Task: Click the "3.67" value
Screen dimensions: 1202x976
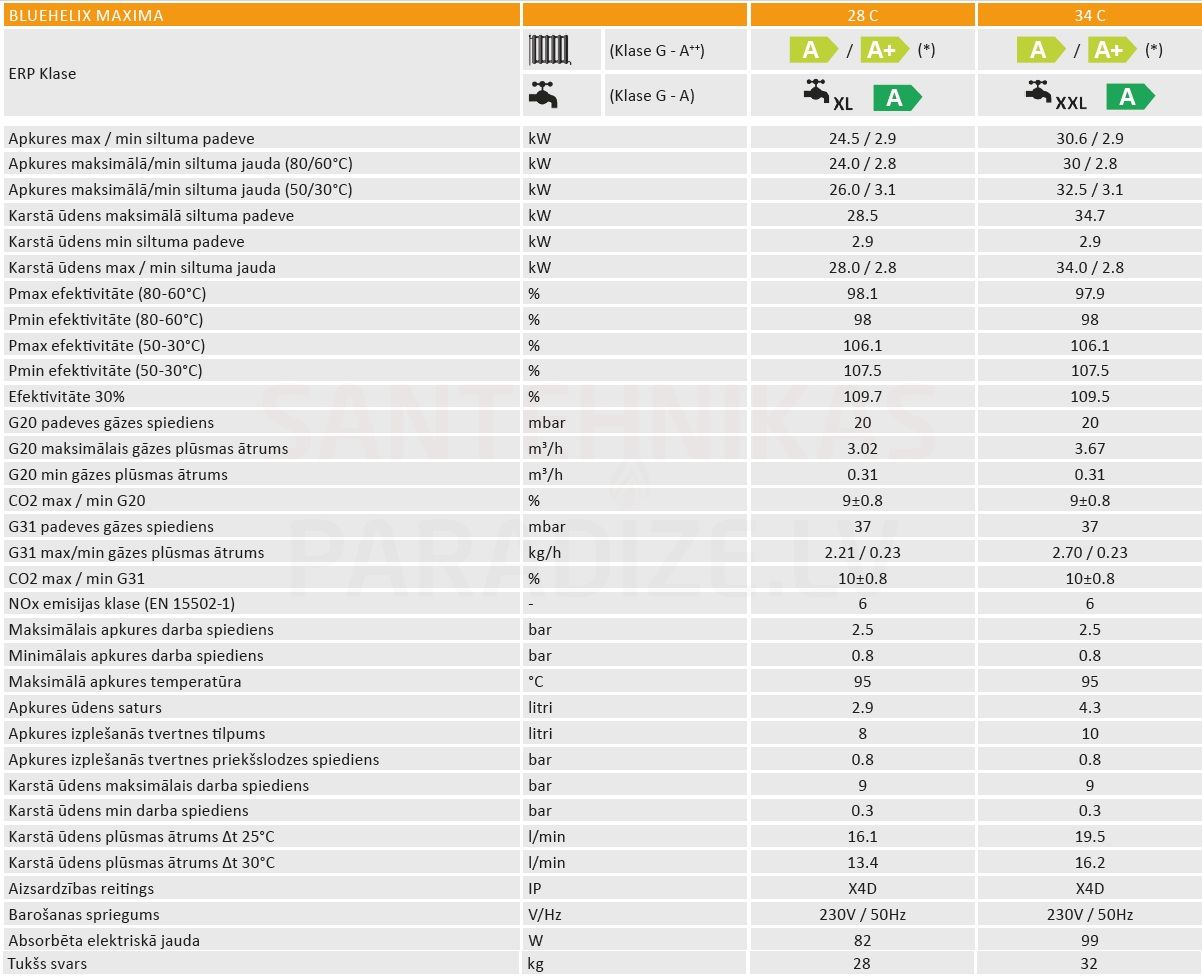Action: click(1090, 449)
